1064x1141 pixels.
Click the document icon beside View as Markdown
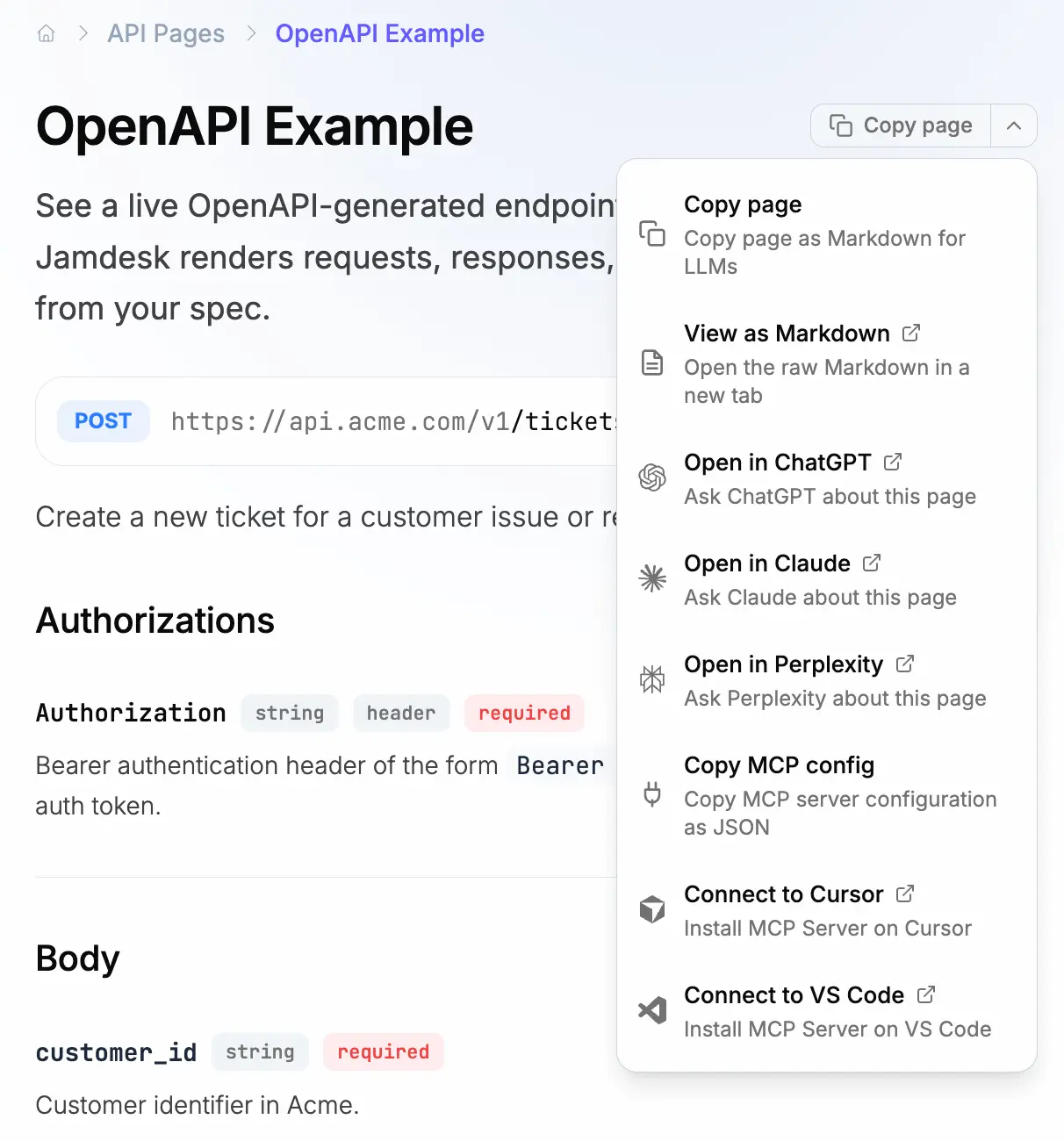click(652, 362)
